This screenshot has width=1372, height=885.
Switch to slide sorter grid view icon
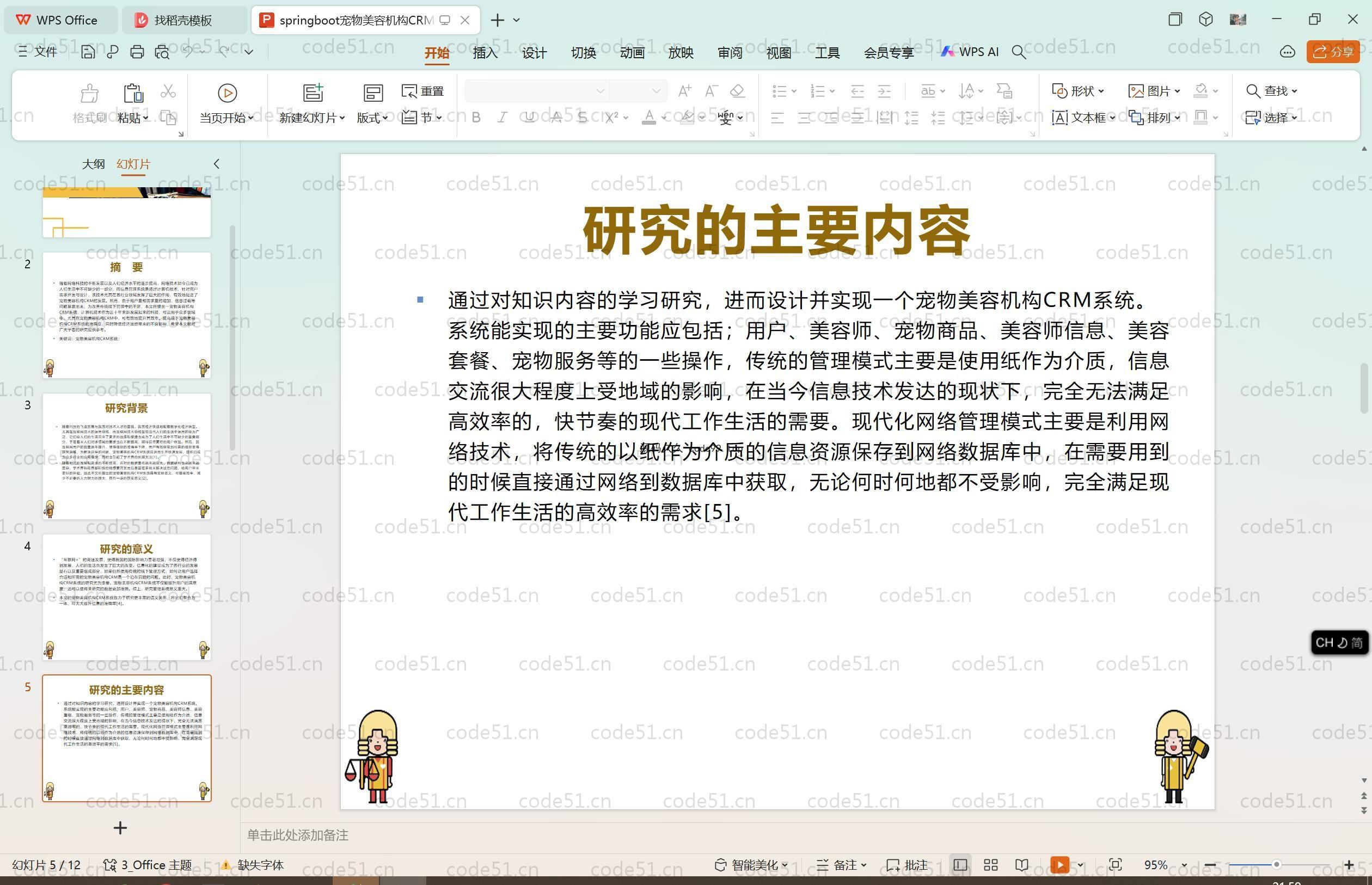point(990,865)
